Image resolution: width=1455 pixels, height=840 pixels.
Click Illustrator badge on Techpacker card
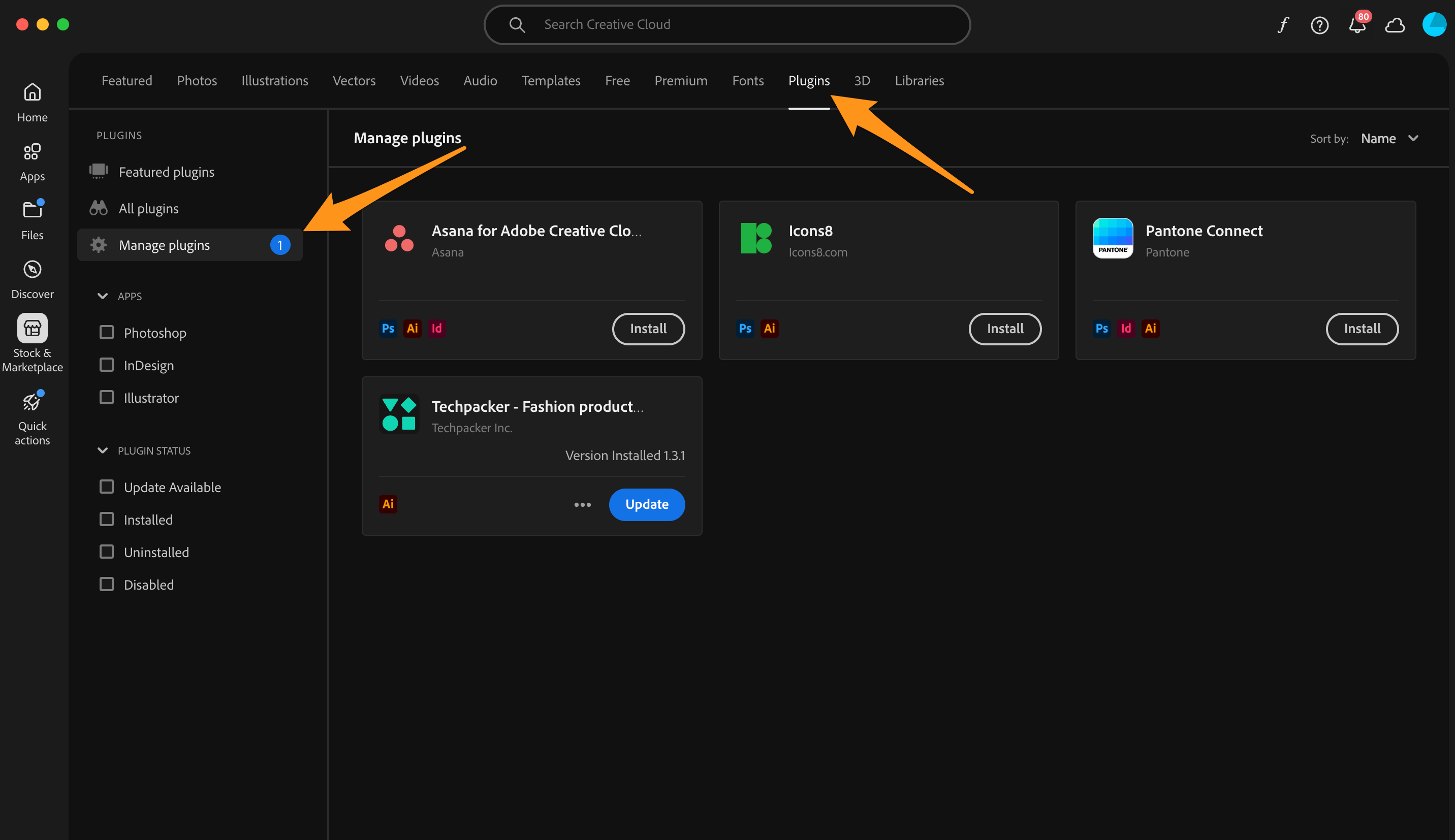point(388,504)
